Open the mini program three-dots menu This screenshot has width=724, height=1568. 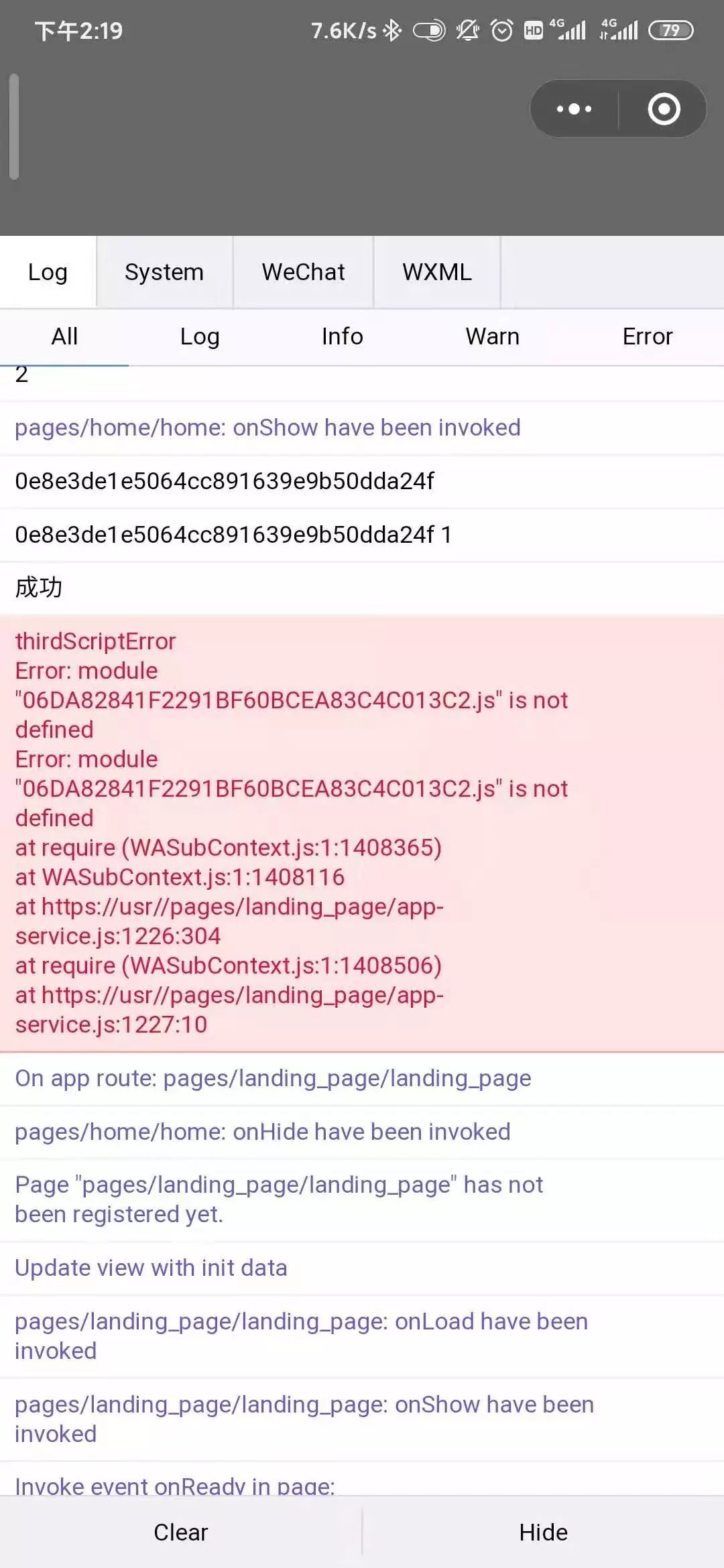click(x=574, y=109)
